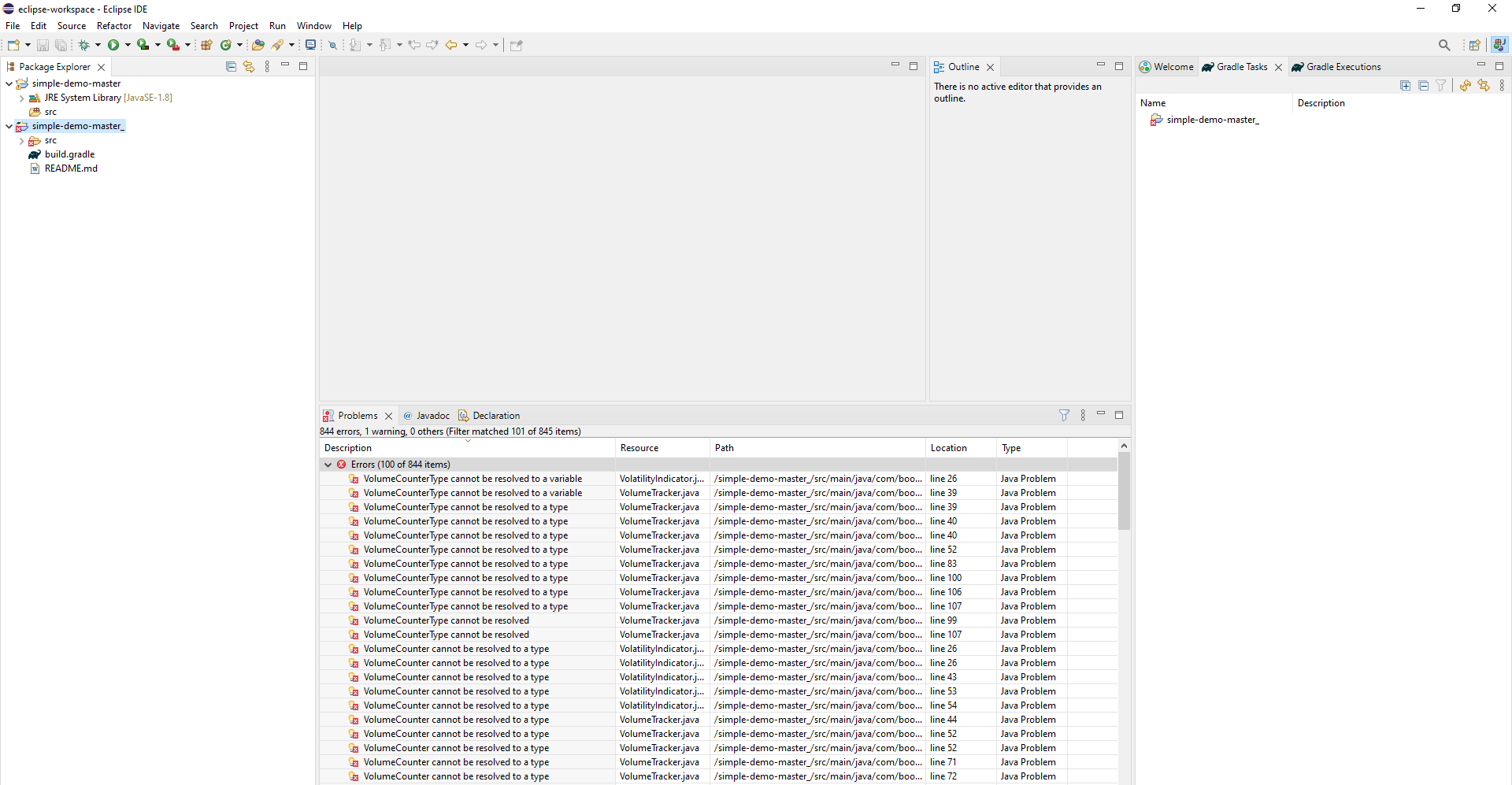Open the Refactor menu
This screenshot has width=1512, height=785.
pos(114,25)
